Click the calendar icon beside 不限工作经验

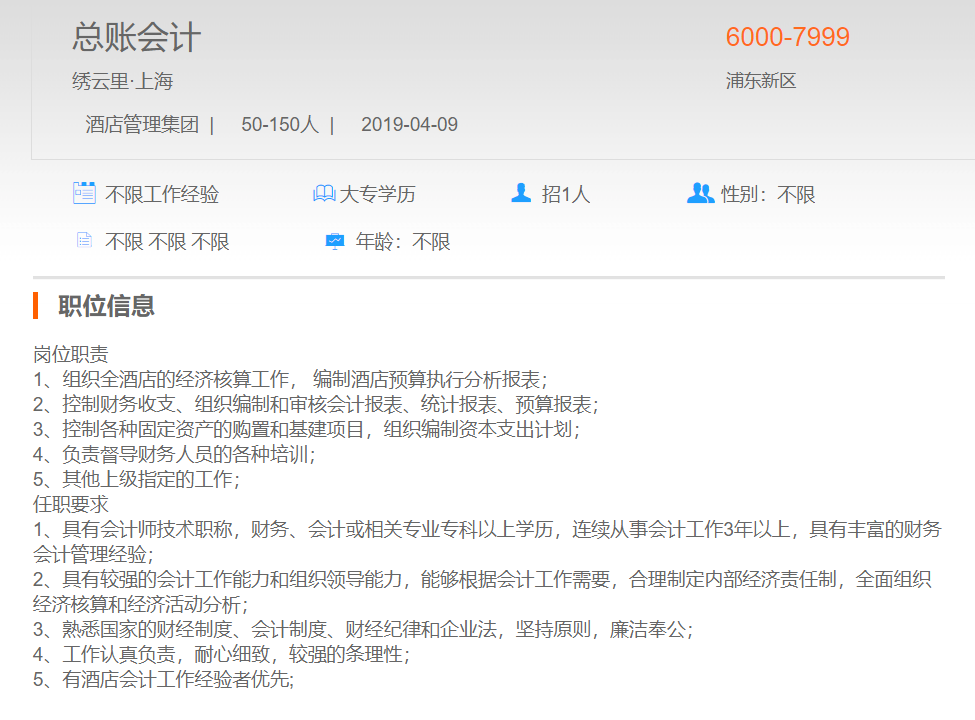pyautogui.click(x=84, y=193)
